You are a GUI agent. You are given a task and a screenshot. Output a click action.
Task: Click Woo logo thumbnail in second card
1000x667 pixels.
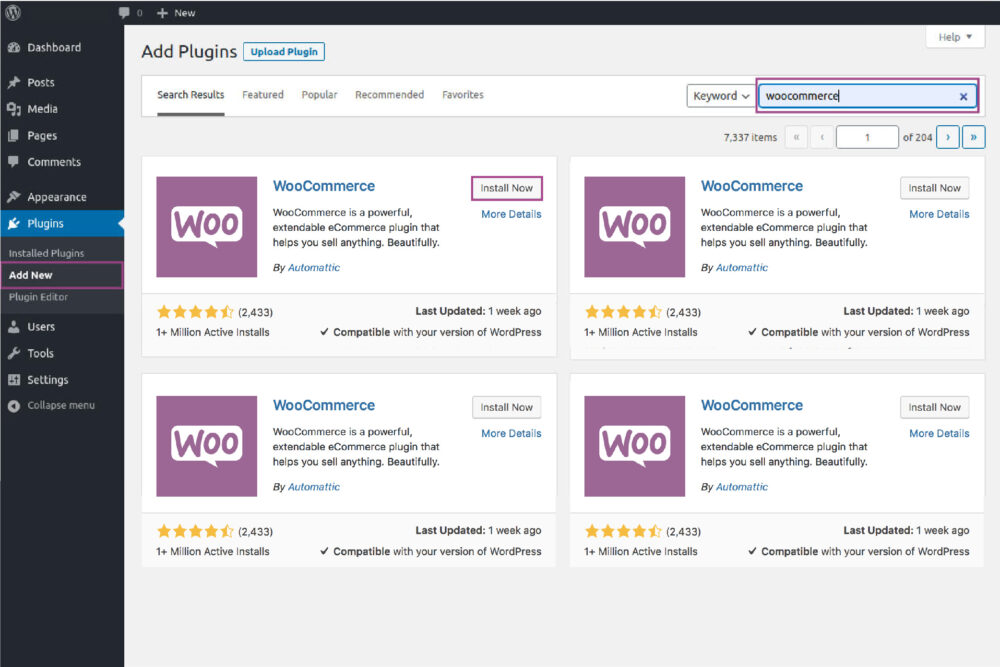(635, 227)
